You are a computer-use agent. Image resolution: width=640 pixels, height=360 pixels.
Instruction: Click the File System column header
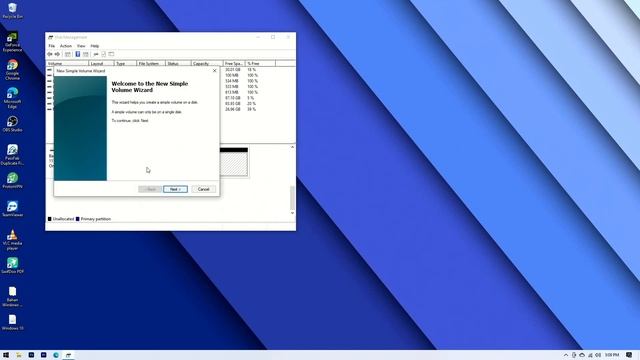tap(151, 64)
